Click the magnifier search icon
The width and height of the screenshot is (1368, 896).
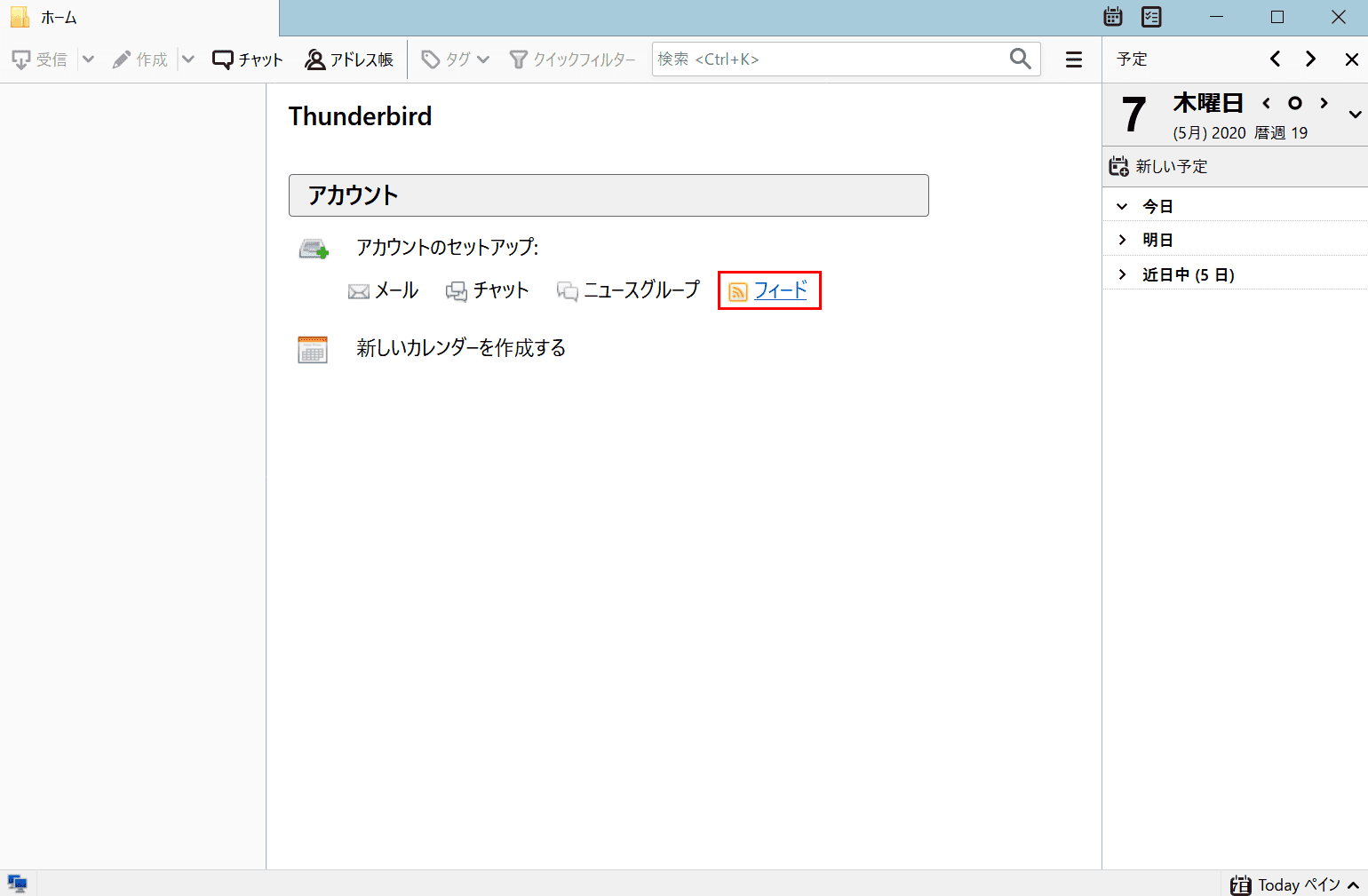(x=1021, y=59)
